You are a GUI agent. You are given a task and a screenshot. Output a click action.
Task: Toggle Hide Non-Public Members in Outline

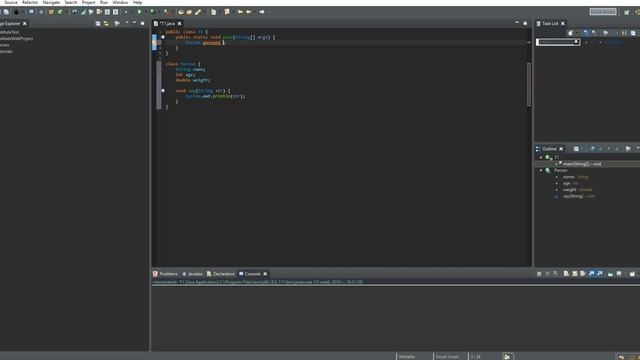click(609, 149)
